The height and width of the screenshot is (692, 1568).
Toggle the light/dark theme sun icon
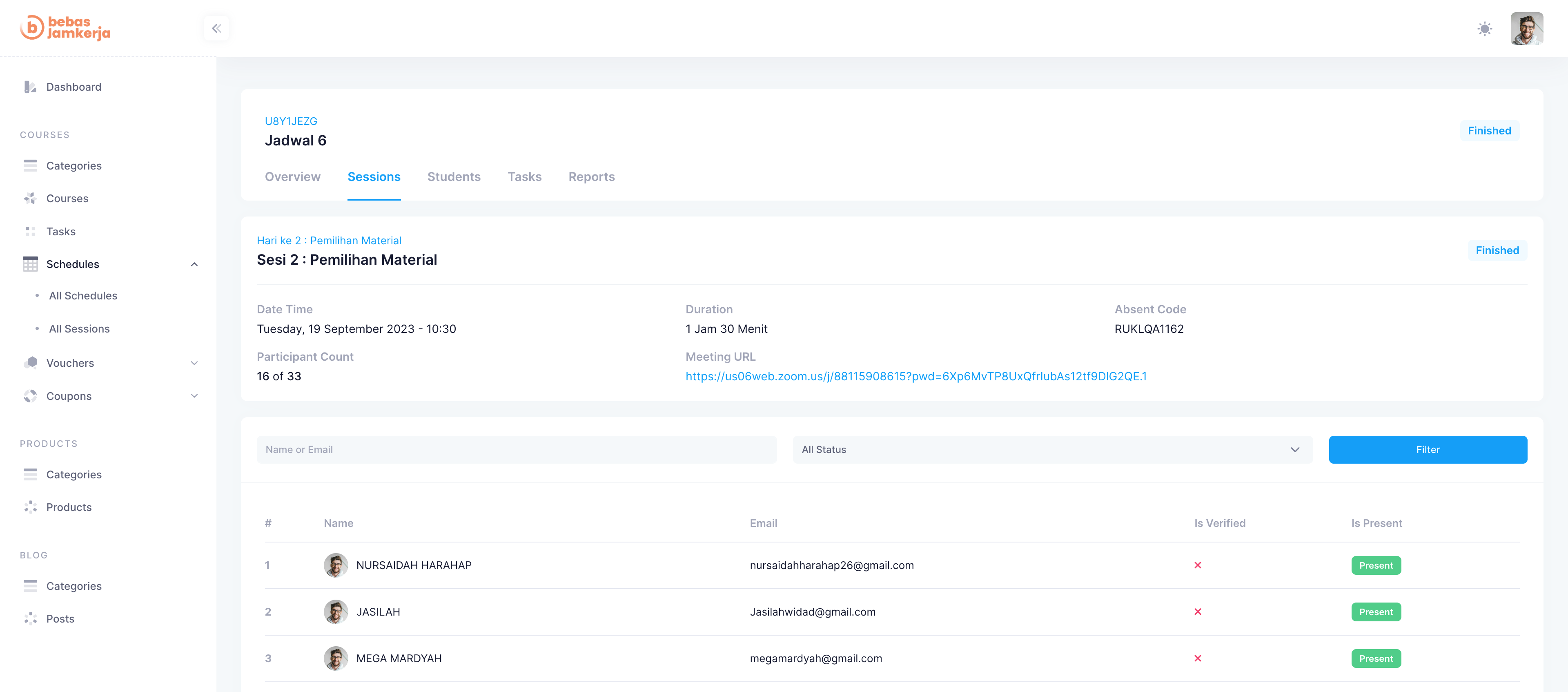point(1485,29)
